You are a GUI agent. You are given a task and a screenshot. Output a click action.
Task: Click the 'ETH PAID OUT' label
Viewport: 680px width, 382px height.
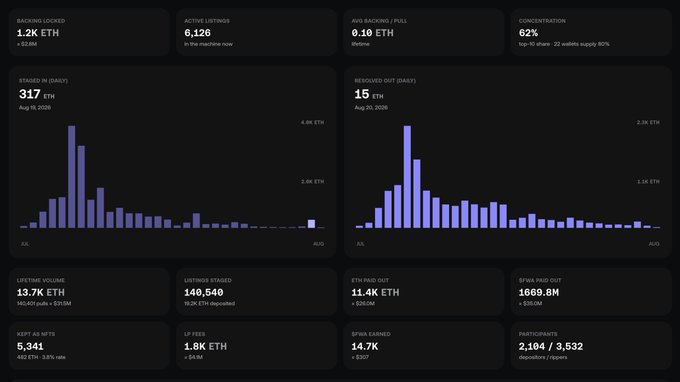coord(370,281)
